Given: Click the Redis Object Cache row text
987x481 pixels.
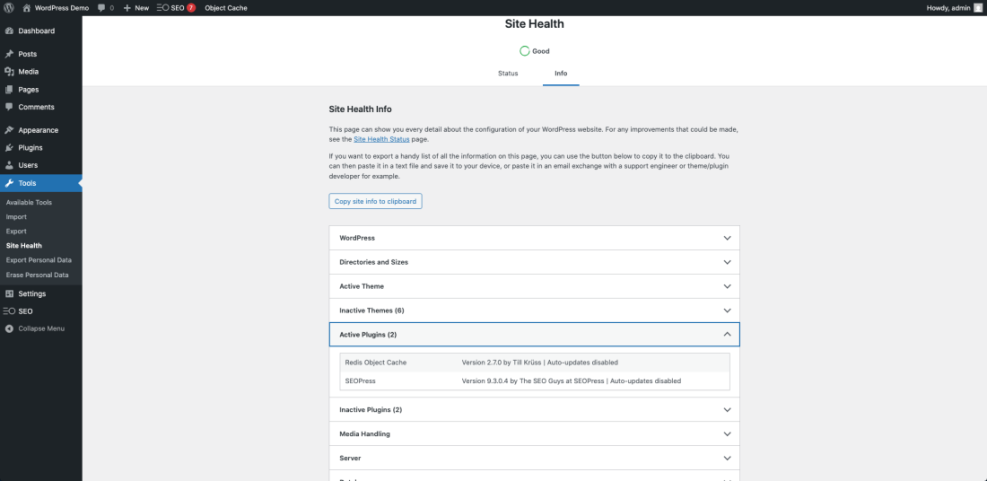Looking at the screenshot, I should pos(376,363).
